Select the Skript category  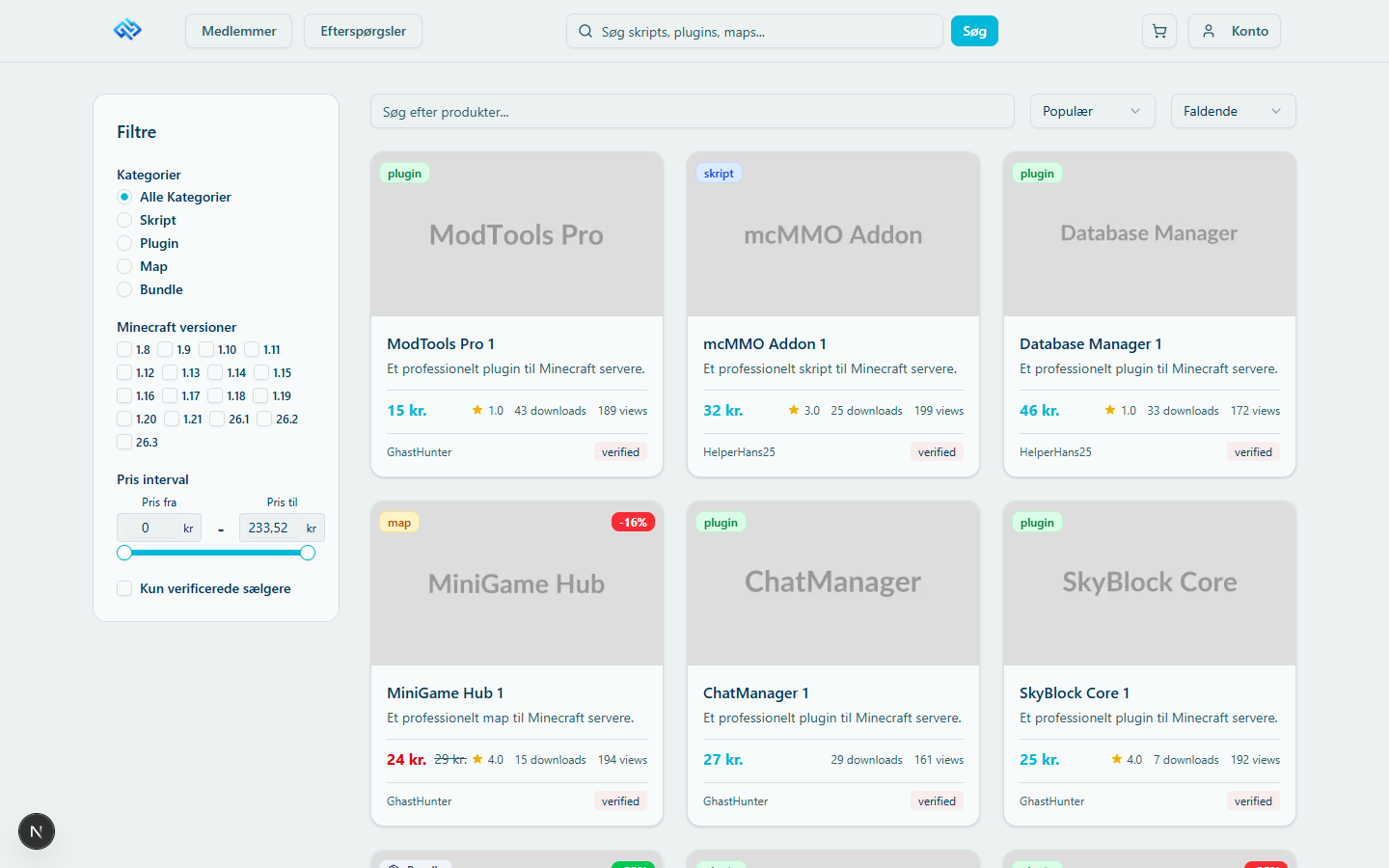click(124, 220)
